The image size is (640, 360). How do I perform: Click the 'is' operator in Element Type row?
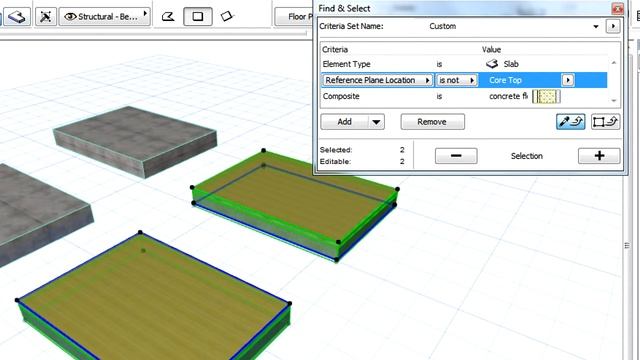[x=439, y=64]
